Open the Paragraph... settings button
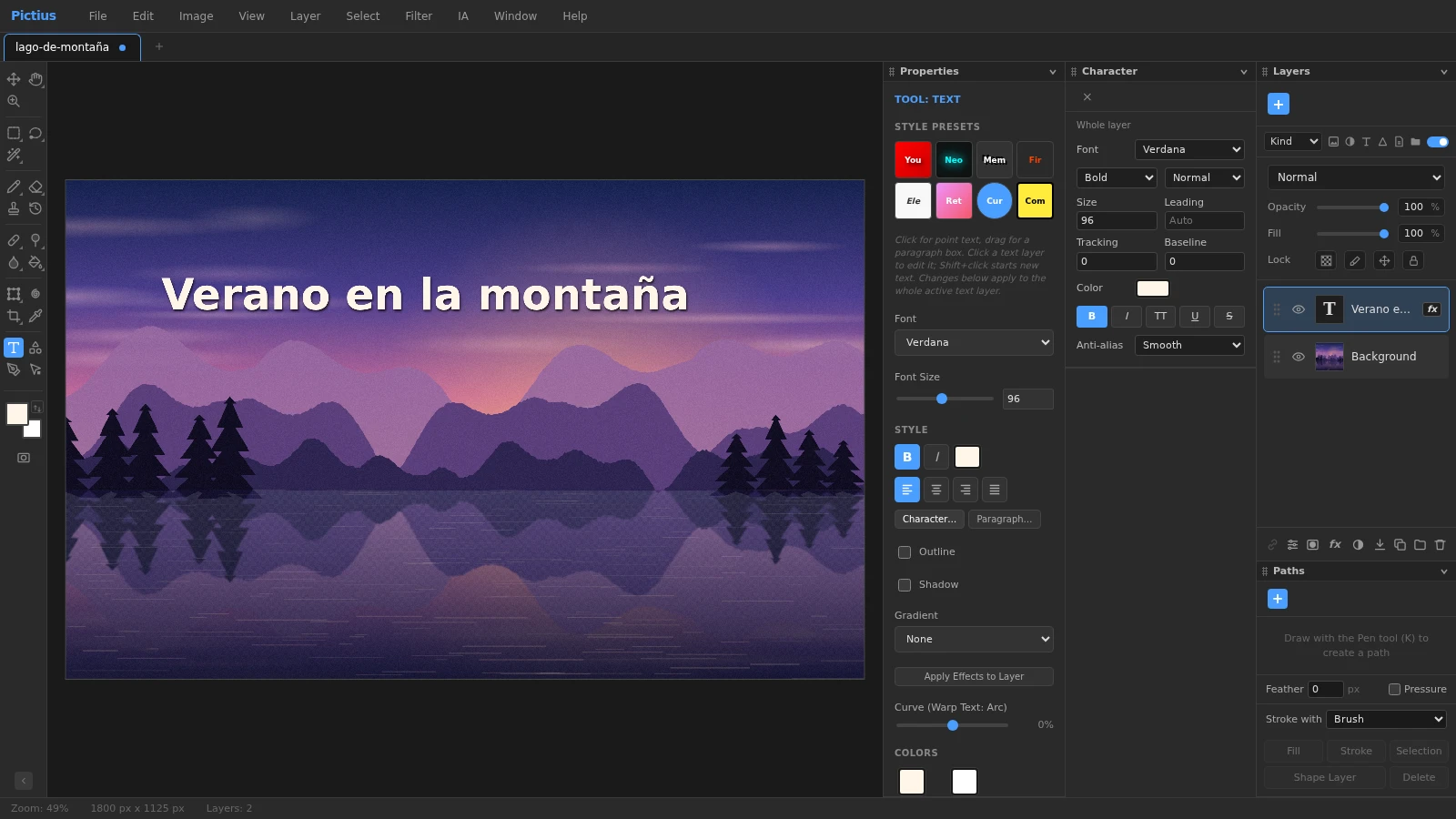The width and height of the screenshot is (1456, 819). (x=1004, y=519)
